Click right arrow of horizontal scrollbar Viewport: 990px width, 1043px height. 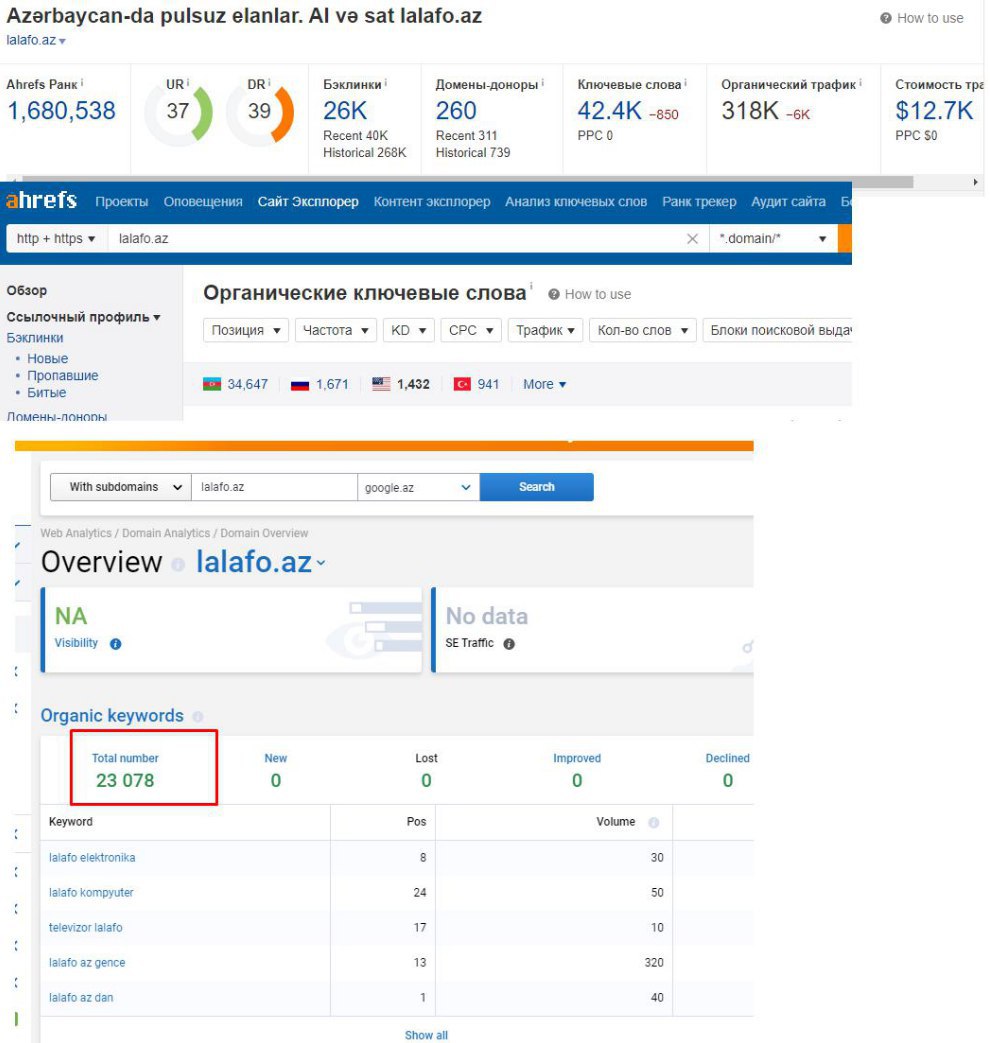975,182
